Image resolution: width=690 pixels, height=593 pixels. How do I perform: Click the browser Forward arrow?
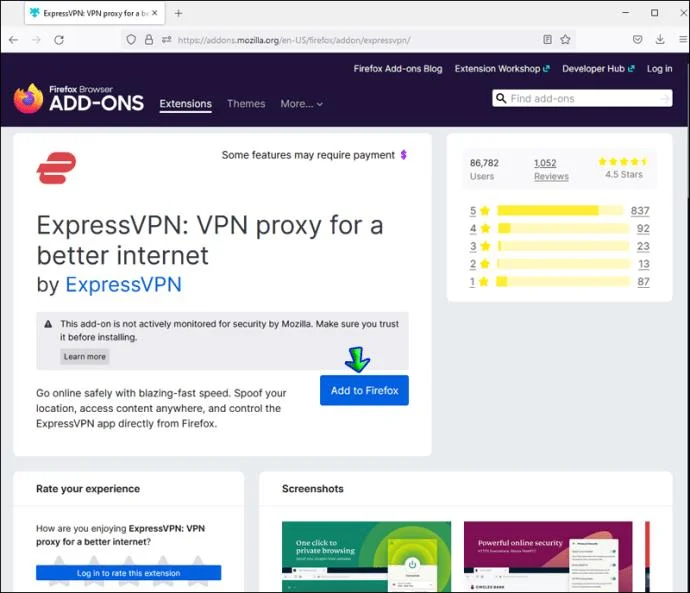coord(36,40)
